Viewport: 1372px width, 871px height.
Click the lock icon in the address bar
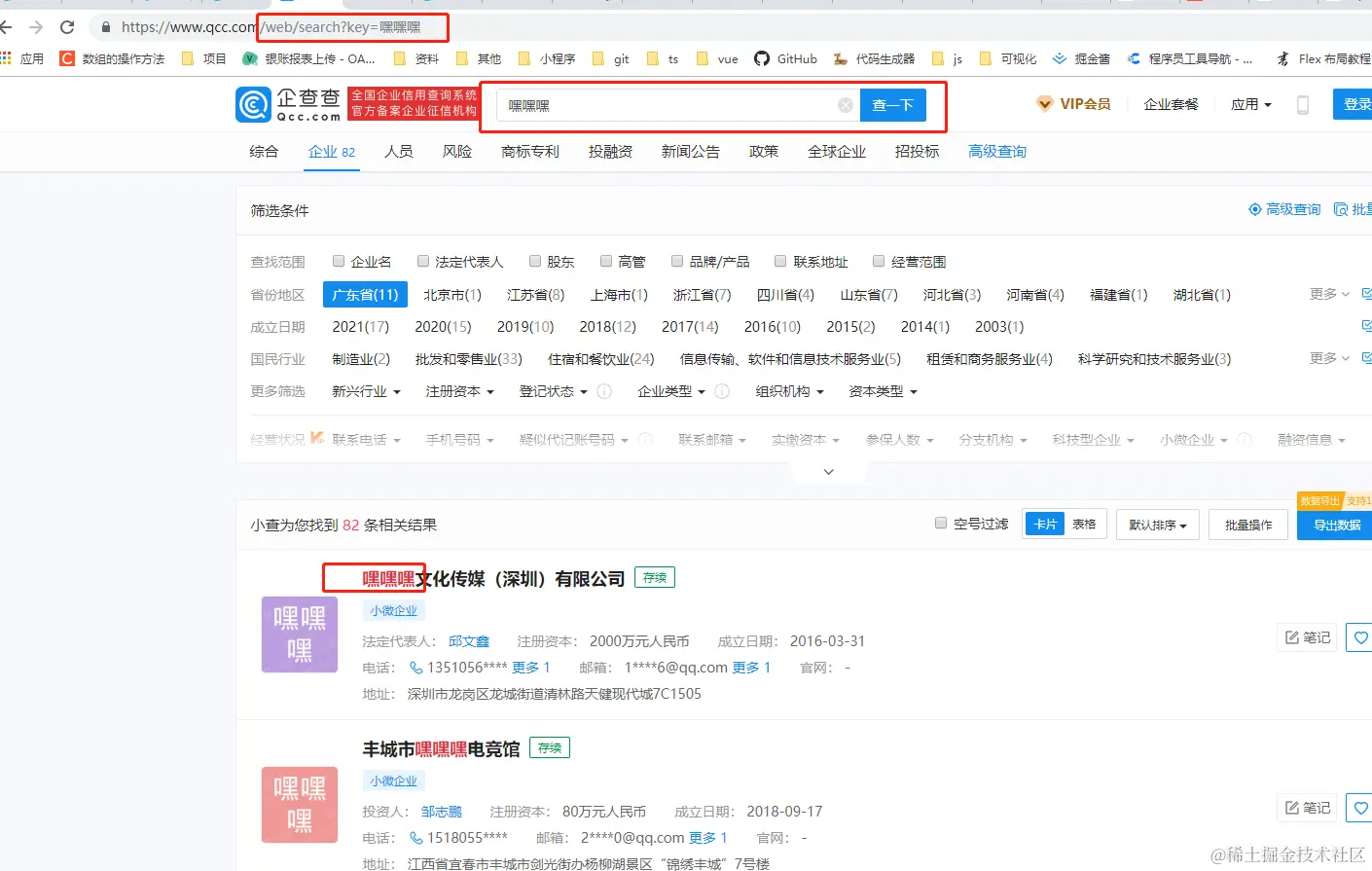pyautogui.click(x=106, y=27)
